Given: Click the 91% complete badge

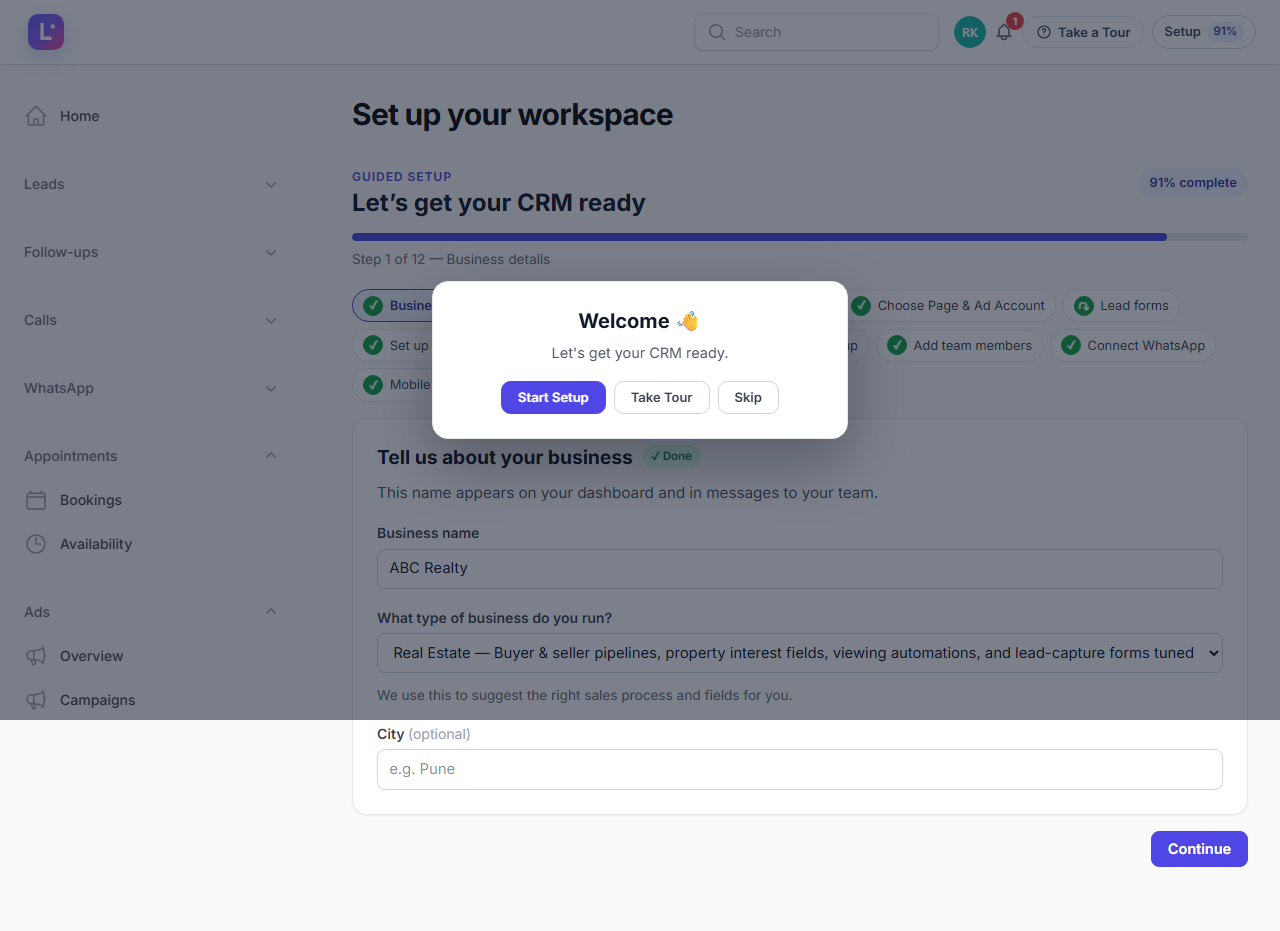Looking at the screenshot, I should [x=1193, y=183].
